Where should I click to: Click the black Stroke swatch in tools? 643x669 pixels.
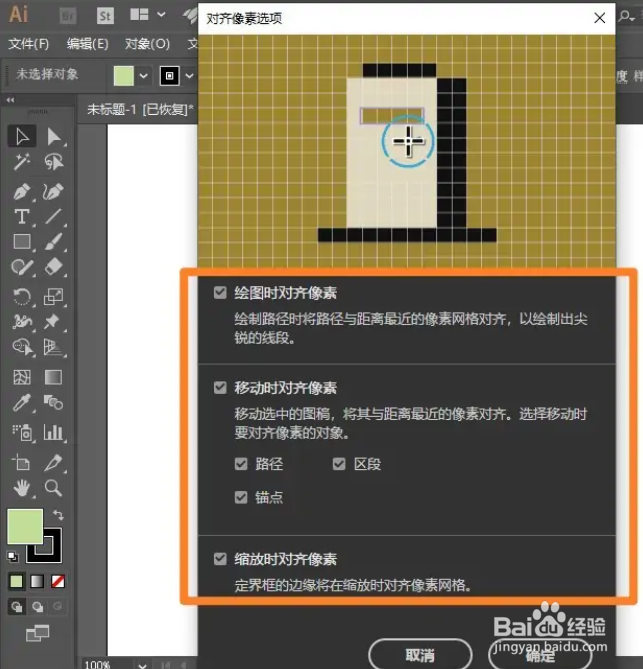click(x=52, y=553)
